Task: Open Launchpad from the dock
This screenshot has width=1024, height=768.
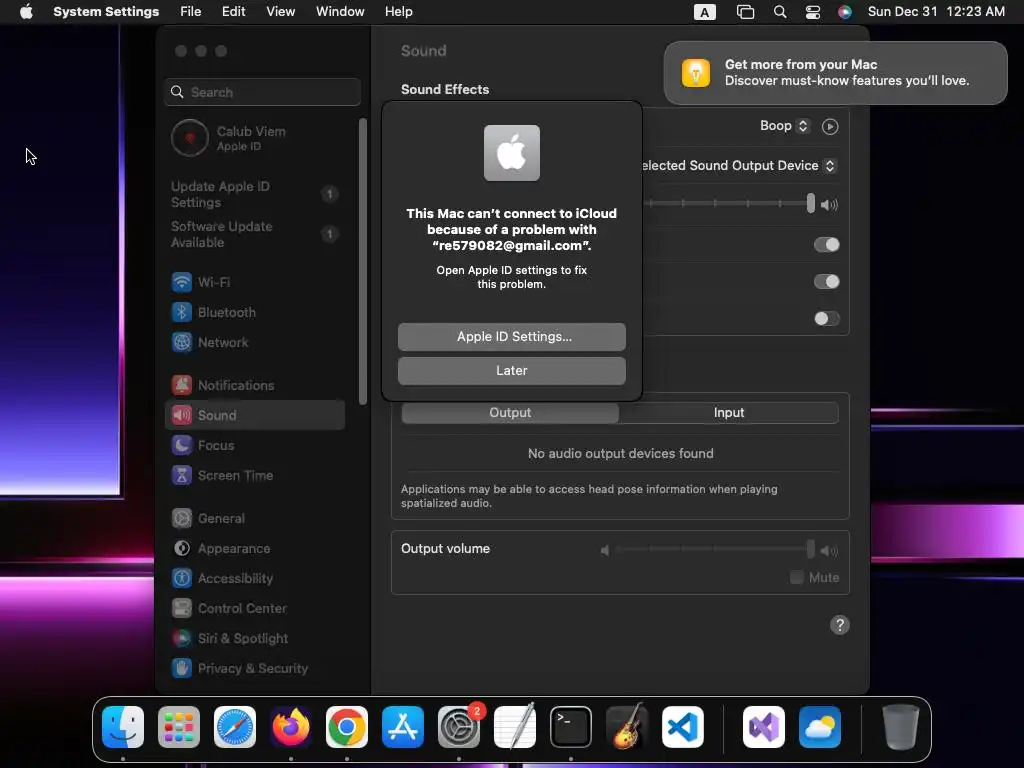Action: [179, 727]
